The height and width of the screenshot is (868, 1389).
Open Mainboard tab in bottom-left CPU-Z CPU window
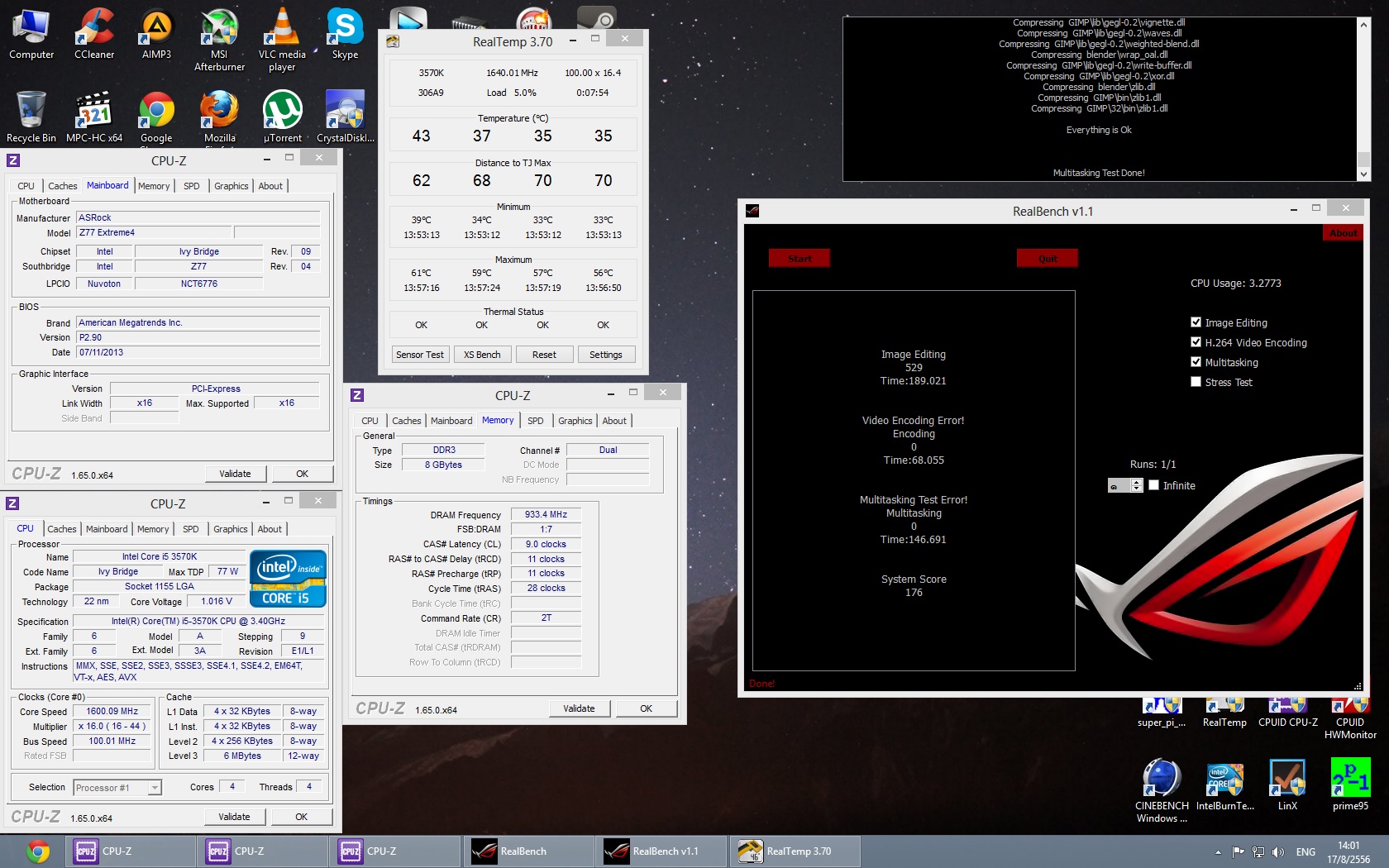coord(107,529)
